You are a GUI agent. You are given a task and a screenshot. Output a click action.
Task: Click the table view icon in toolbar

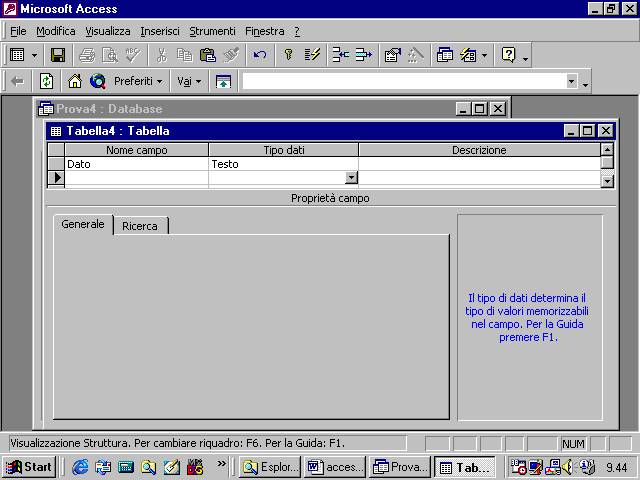tap(17, 55)
